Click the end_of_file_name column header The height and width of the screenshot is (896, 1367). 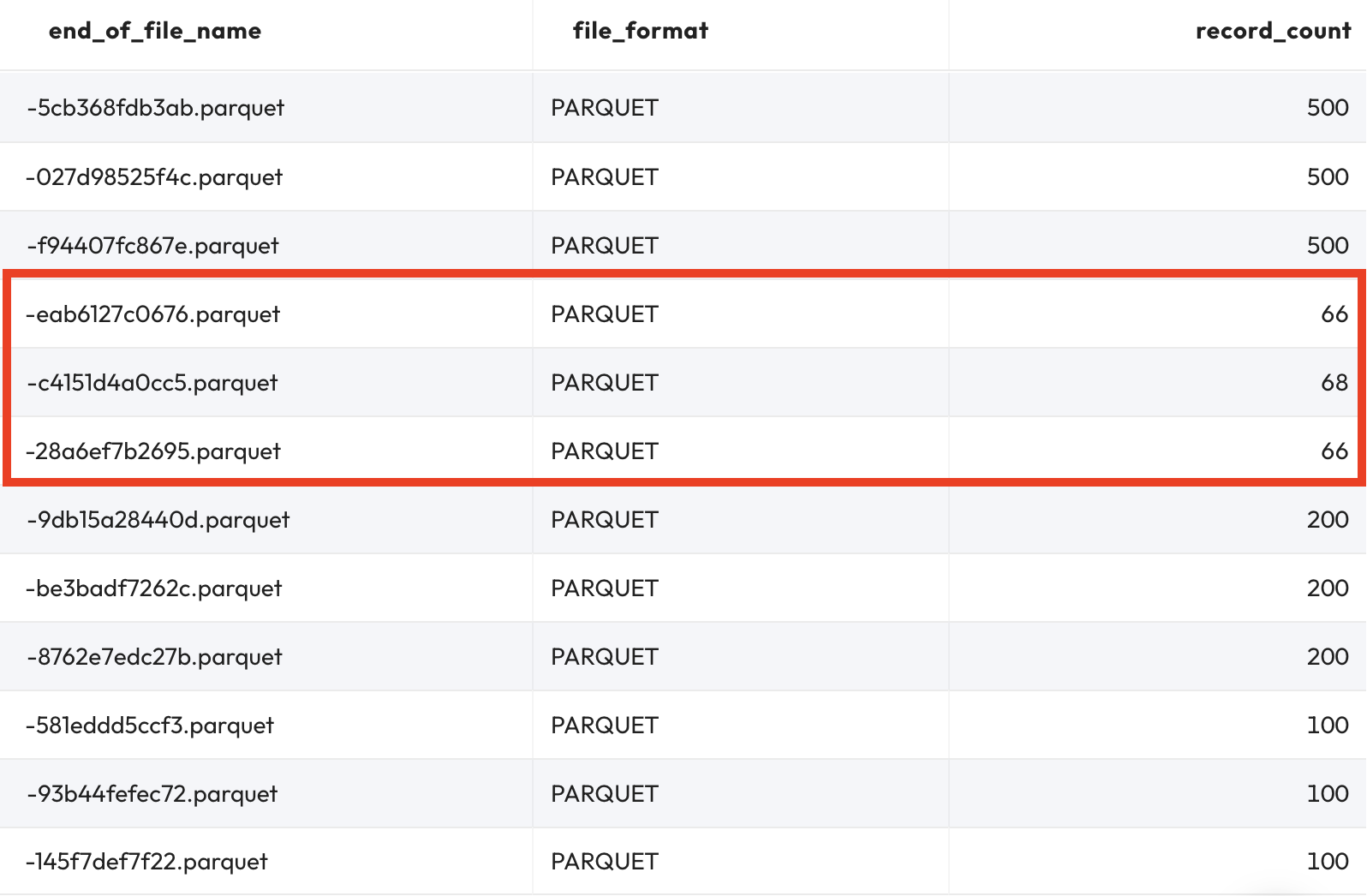click(155, 32)
